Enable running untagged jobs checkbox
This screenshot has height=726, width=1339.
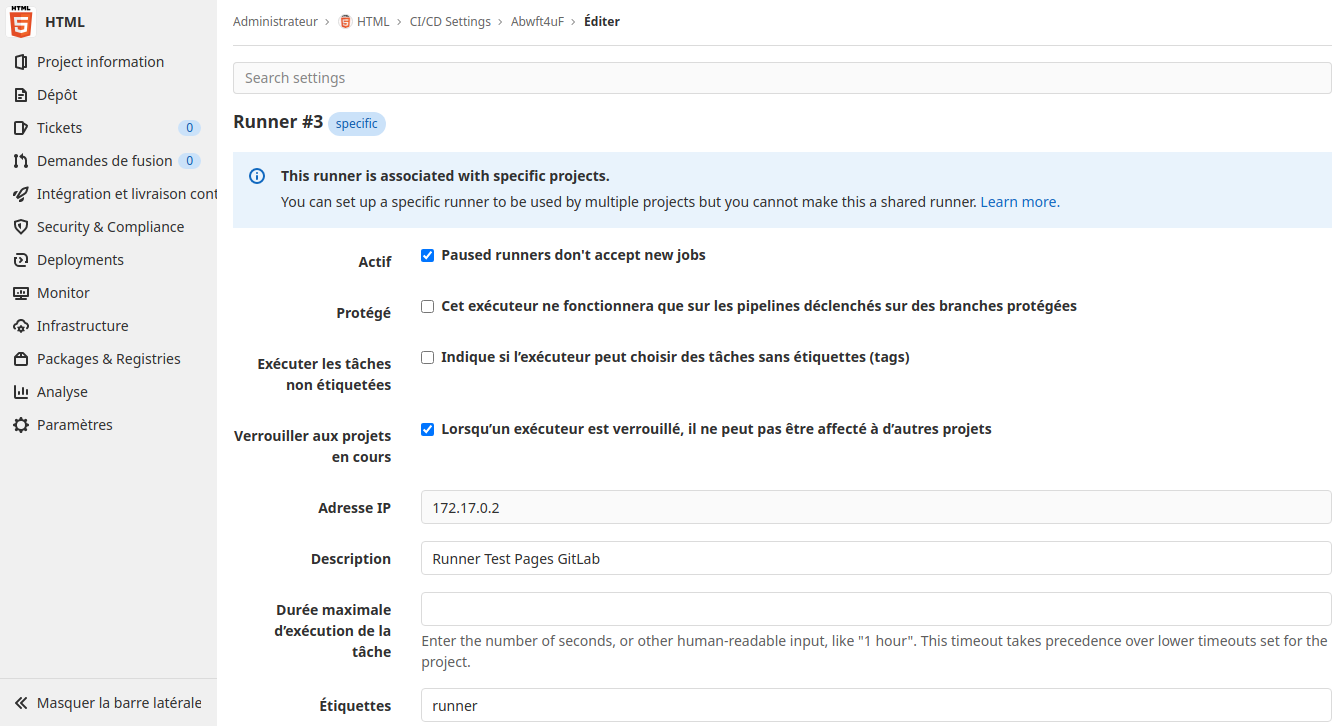pos(428,358)
